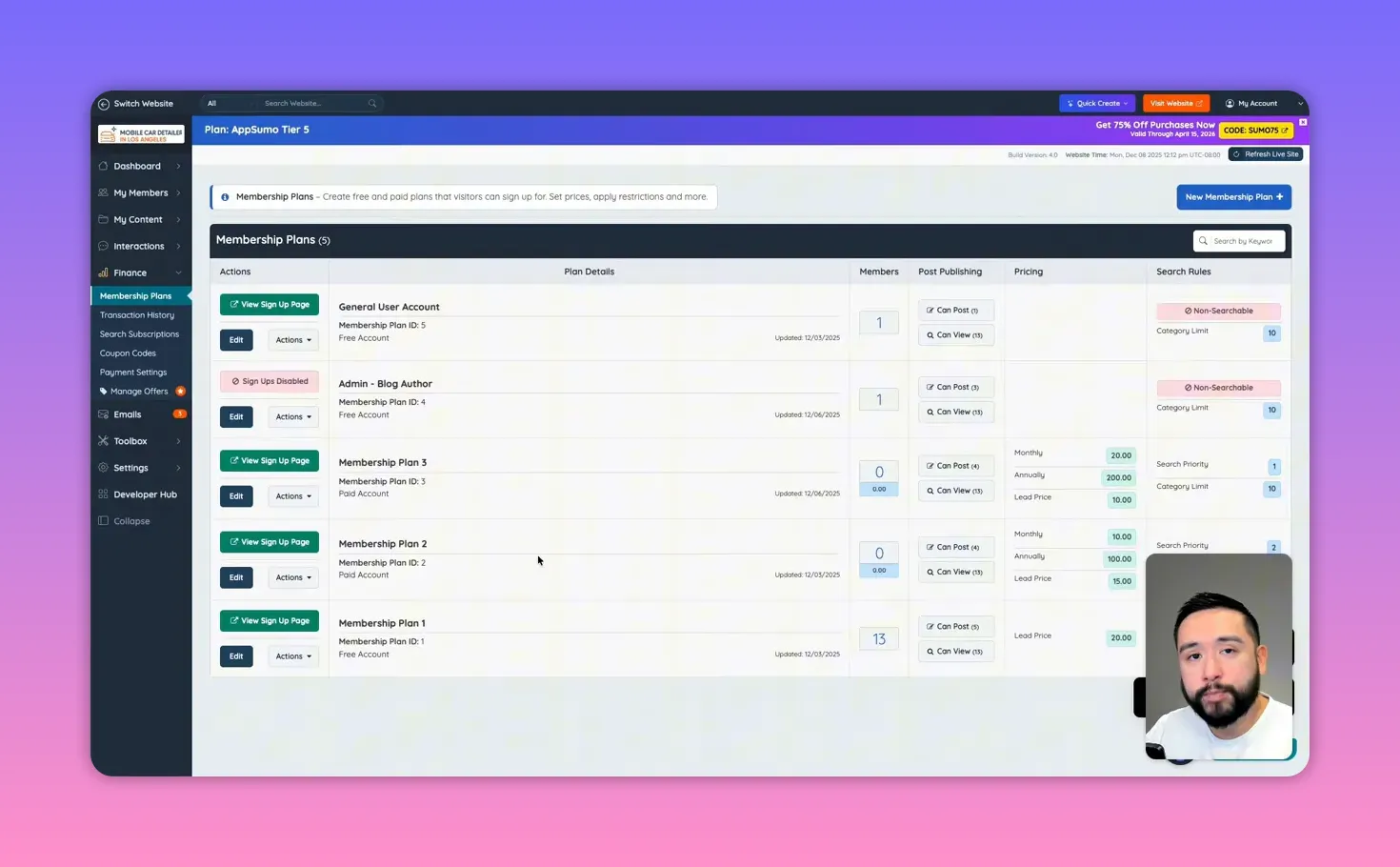Click the New Membership Plan button

[1233, 196]
